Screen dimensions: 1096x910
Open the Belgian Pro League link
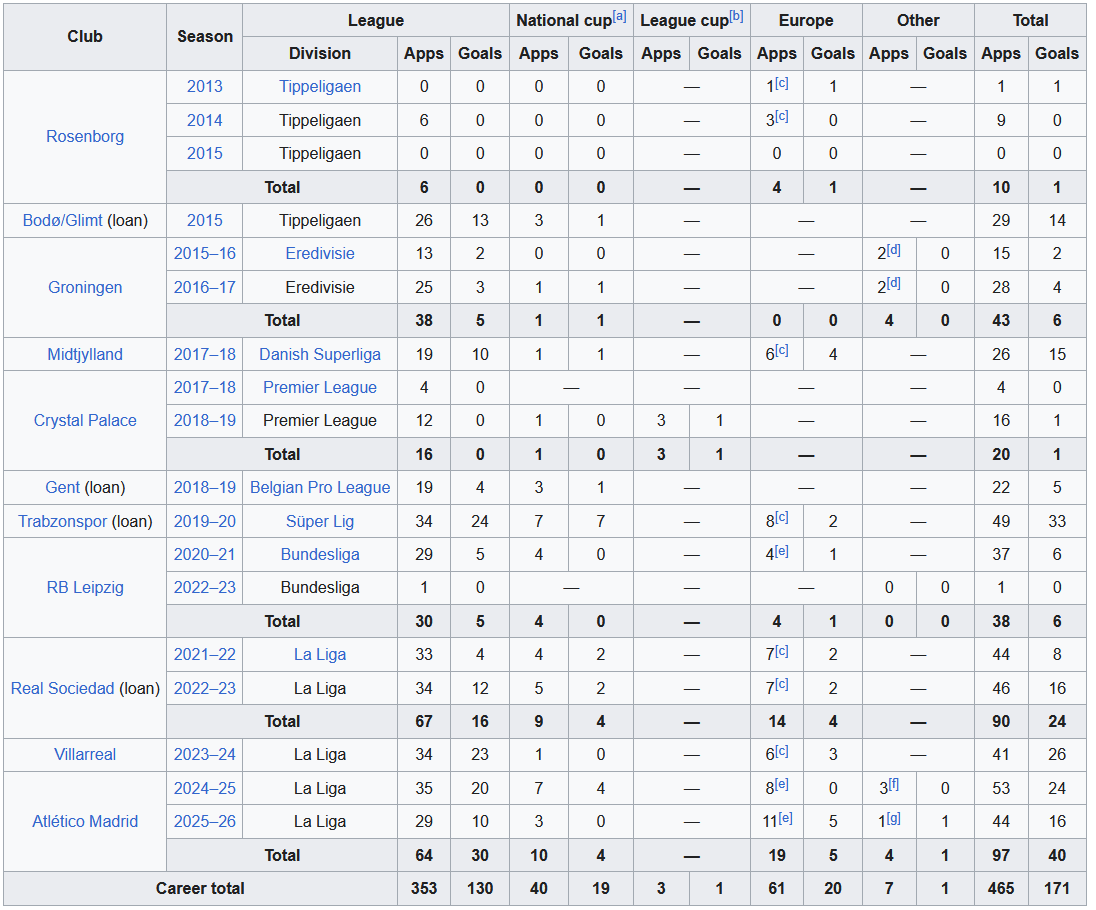(x=319, y=488)
